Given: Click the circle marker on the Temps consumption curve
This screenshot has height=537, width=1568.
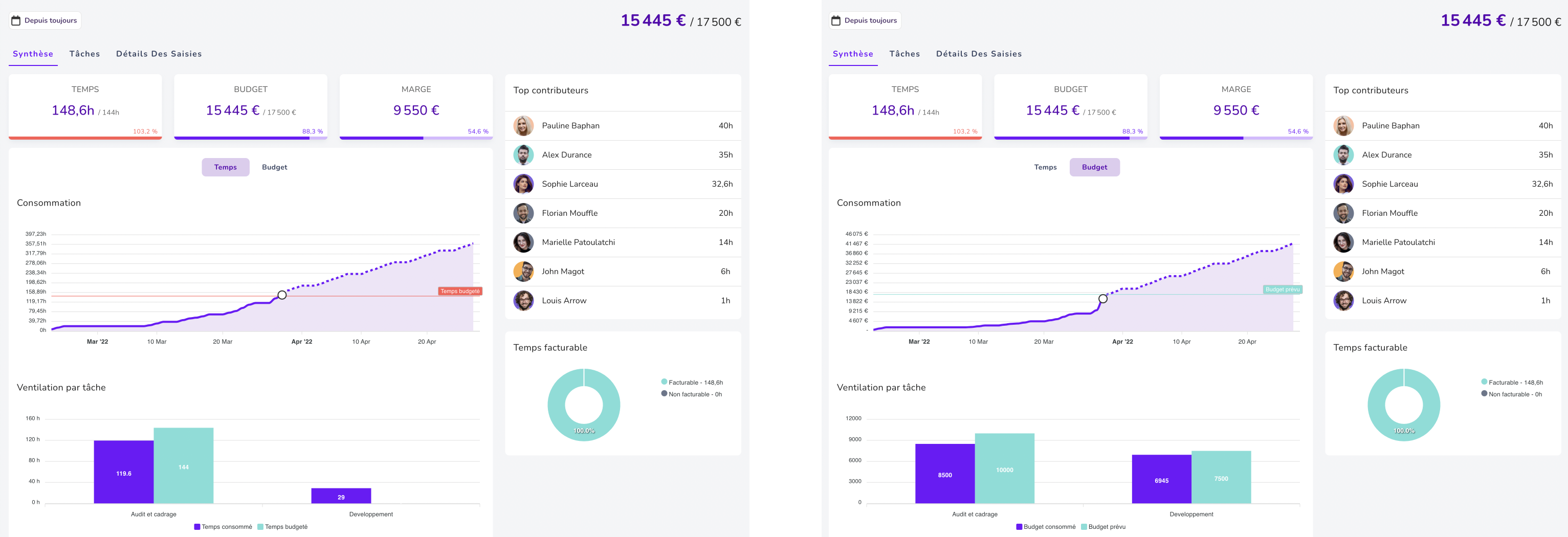Looking at the screenshot, I should point(282,295).
